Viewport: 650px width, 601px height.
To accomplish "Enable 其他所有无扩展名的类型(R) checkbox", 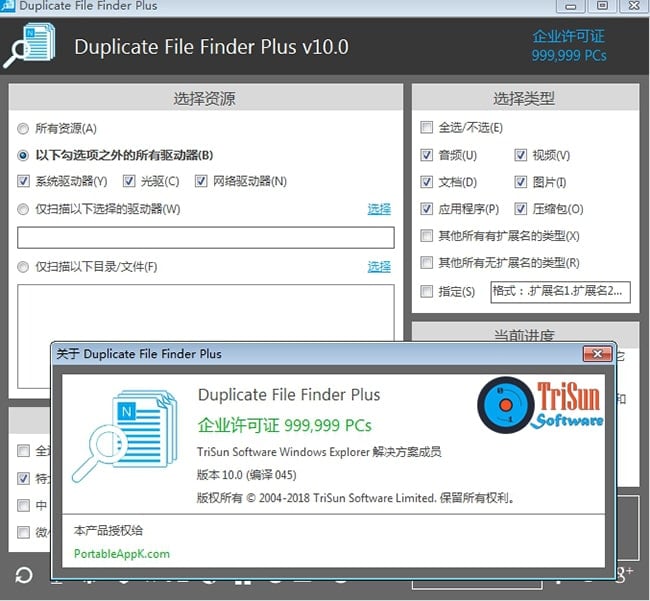I will tap(427, 262).
